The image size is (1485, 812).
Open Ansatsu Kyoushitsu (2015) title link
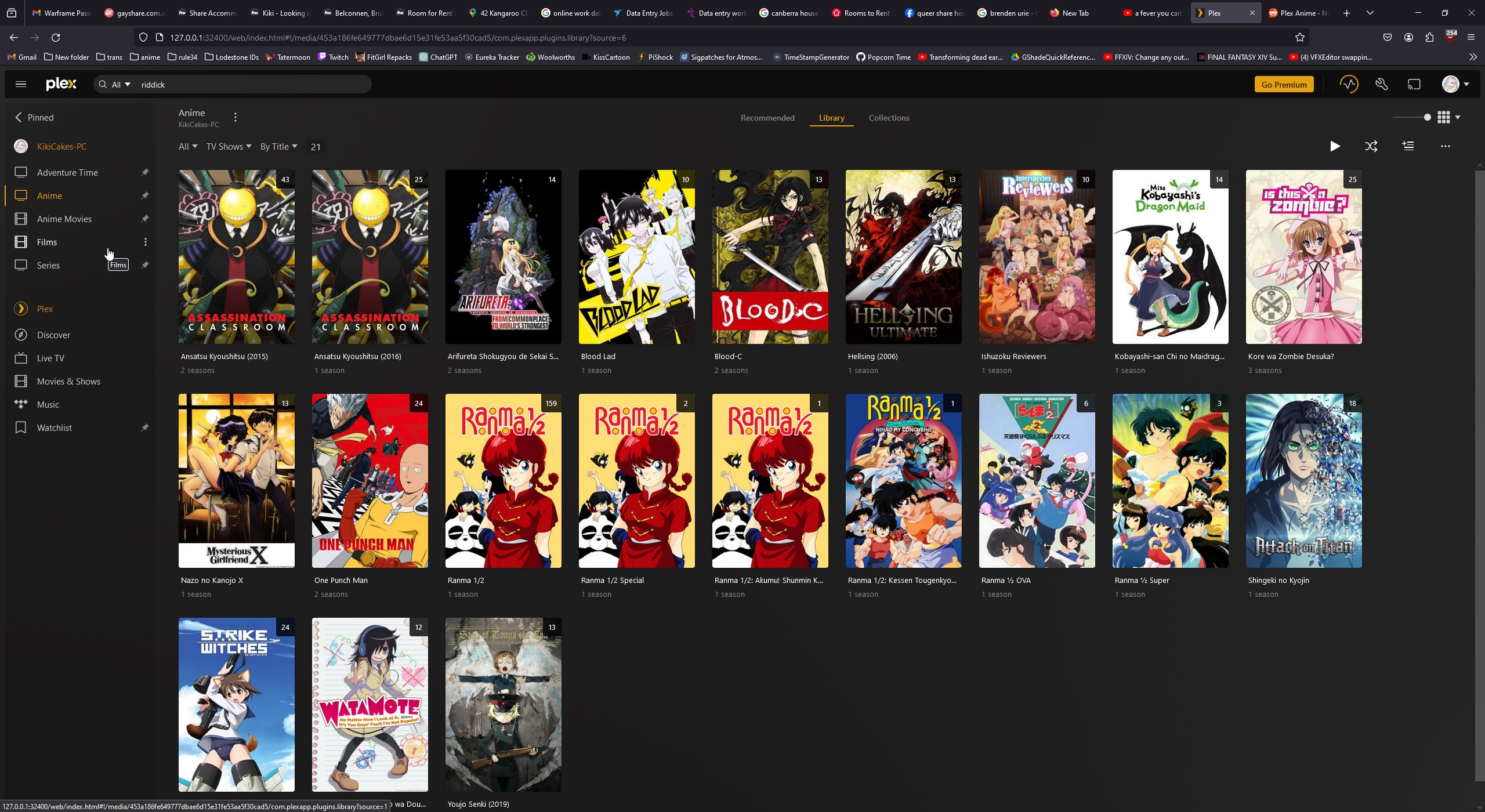tap(224, 356)
